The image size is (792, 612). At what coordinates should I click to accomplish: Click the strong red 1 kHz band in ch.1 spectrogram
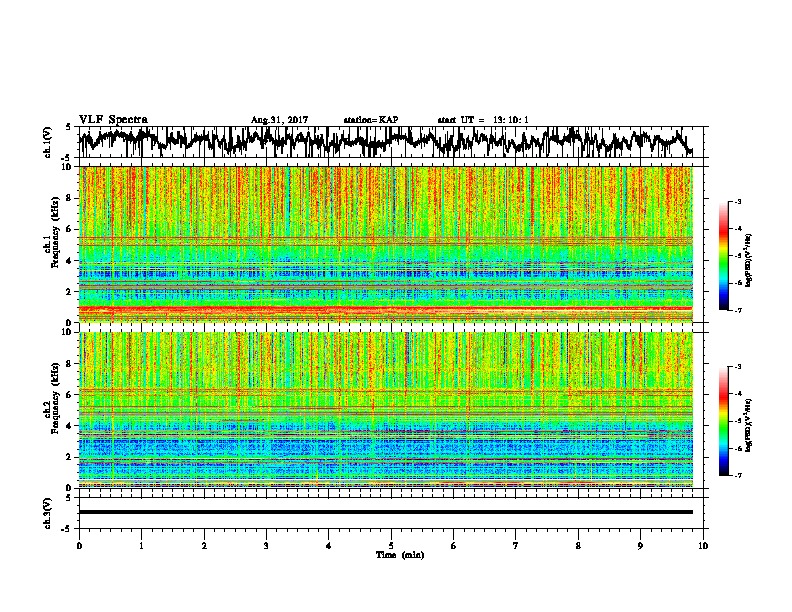[386, 308]
